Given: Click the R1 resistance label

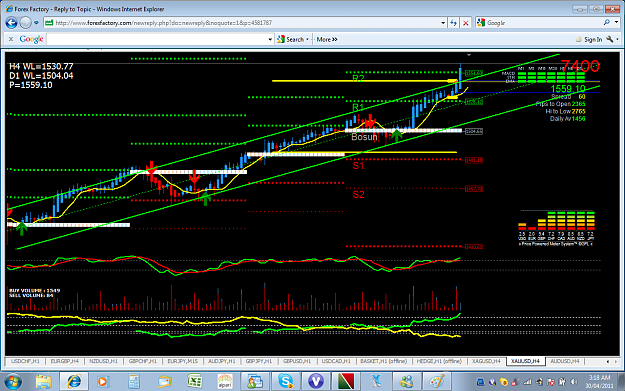Looking at the screenshot, I should [x=358, y=107].
